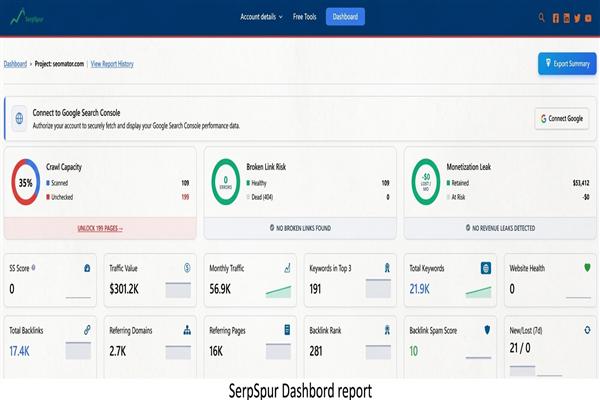Image resolution: width=600 pixels, height=400 pixels.
Task: Click the Keywords in Top 3 value 191
Action: 315,289
